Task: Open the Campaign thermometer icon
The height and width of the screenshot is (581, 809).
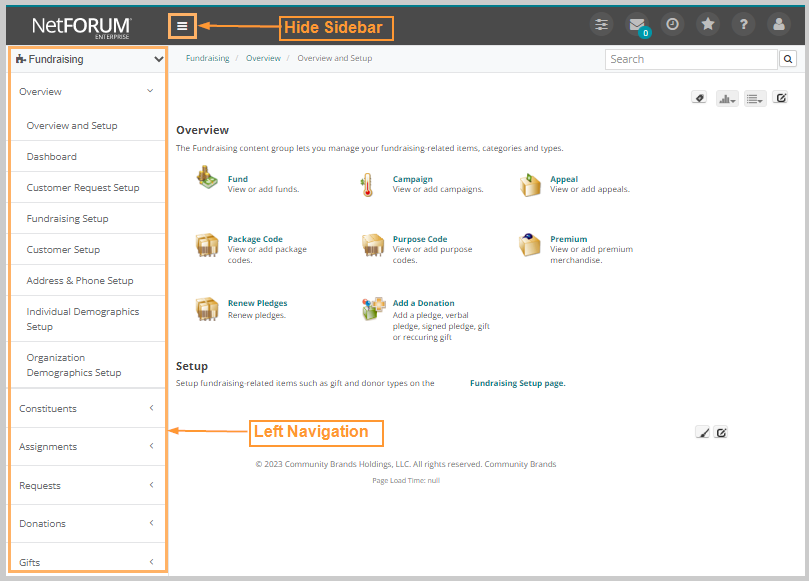Action: pyautogui.click(x=369, y=184)
